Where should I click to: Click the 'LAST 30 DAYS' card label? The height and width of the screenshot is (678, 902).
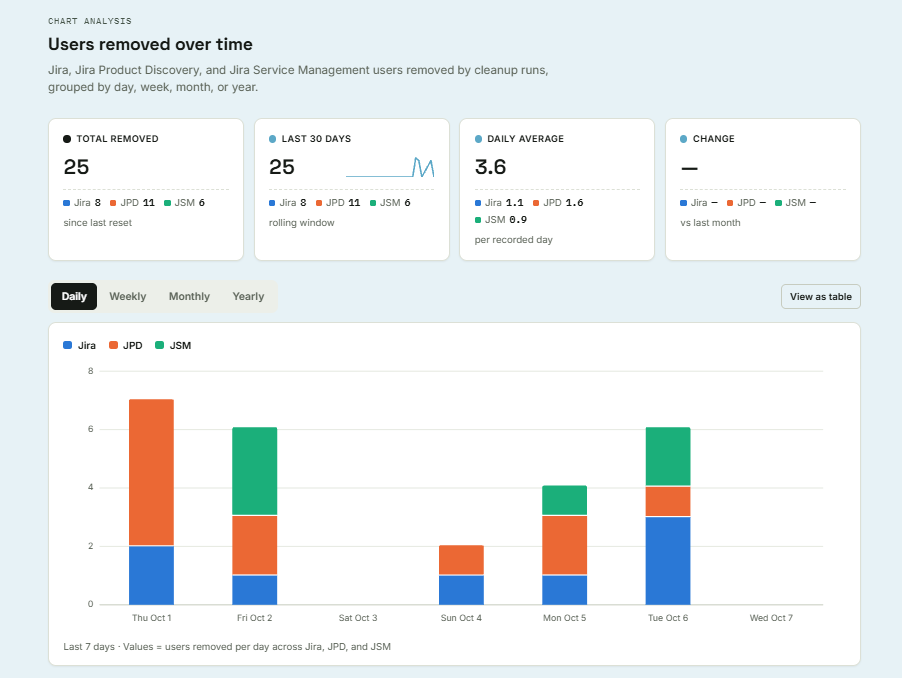click(x=316, y=139)
